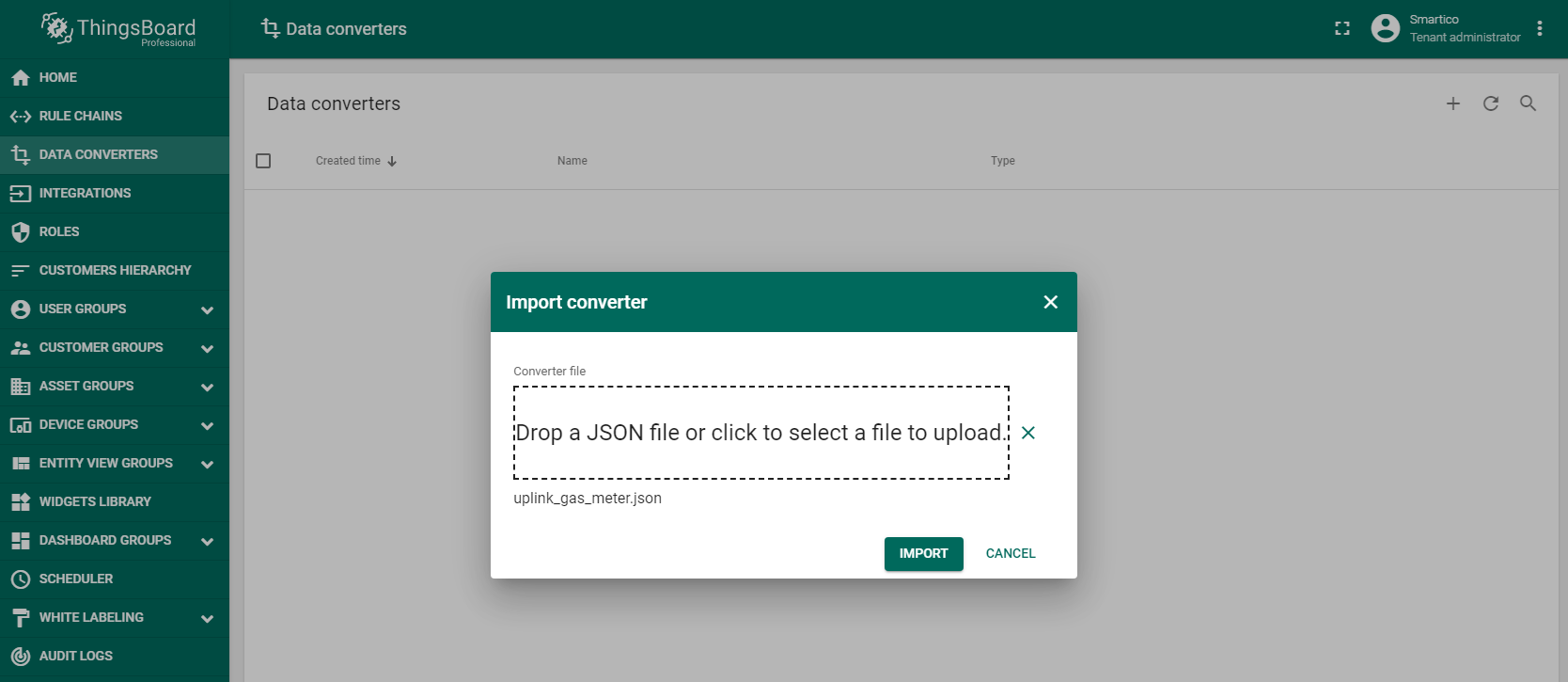Expand the User Groups menu chevron

(x=207, y=309)
